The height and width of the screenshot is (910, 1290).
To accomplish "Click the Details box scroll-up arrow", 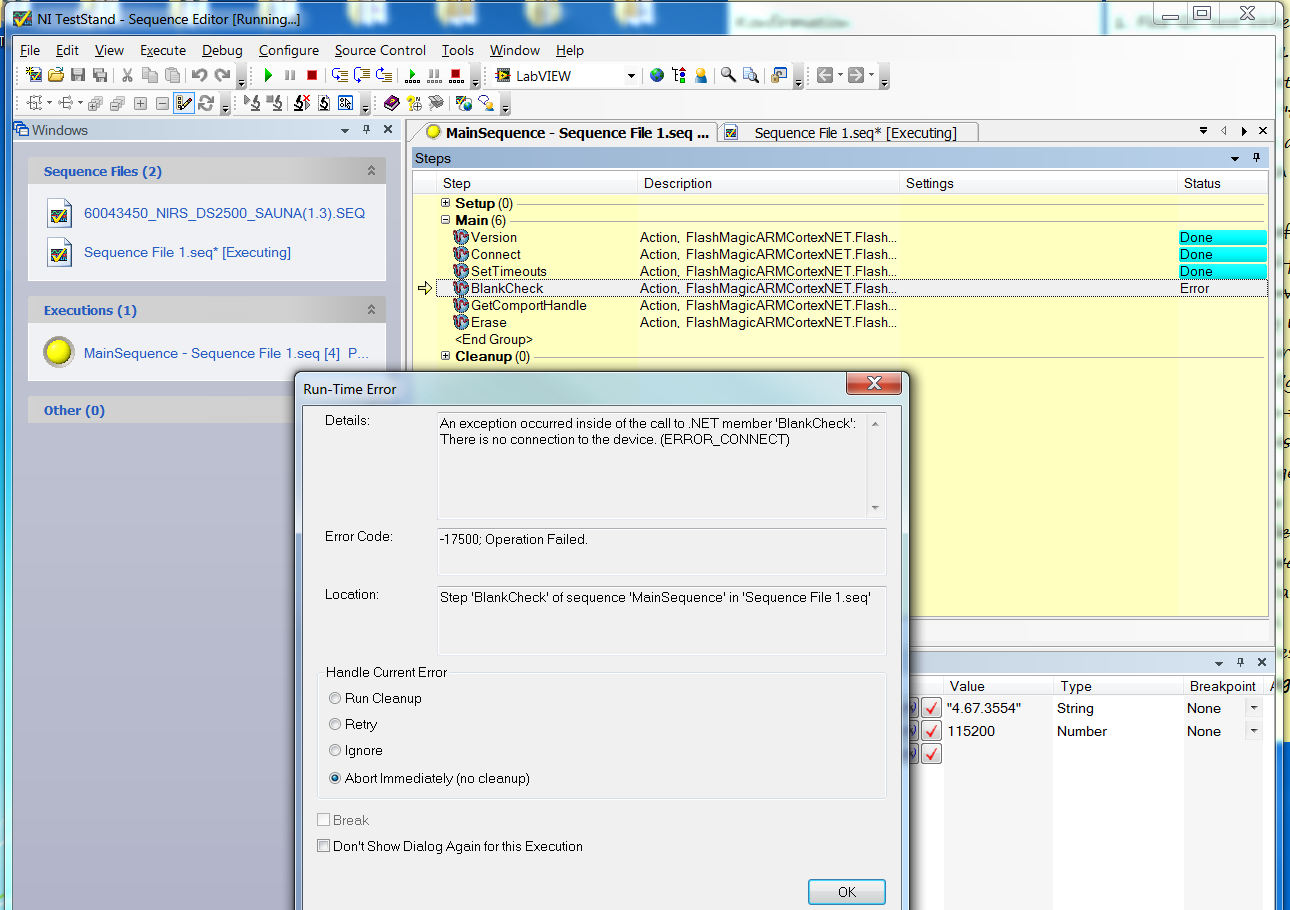I will [x=876, y=423].
